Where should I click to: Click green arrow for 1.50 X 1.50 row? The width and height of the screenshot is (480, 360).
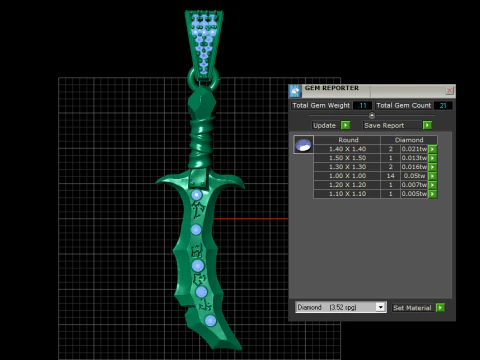pyautogui.click(x=432, y=158)
